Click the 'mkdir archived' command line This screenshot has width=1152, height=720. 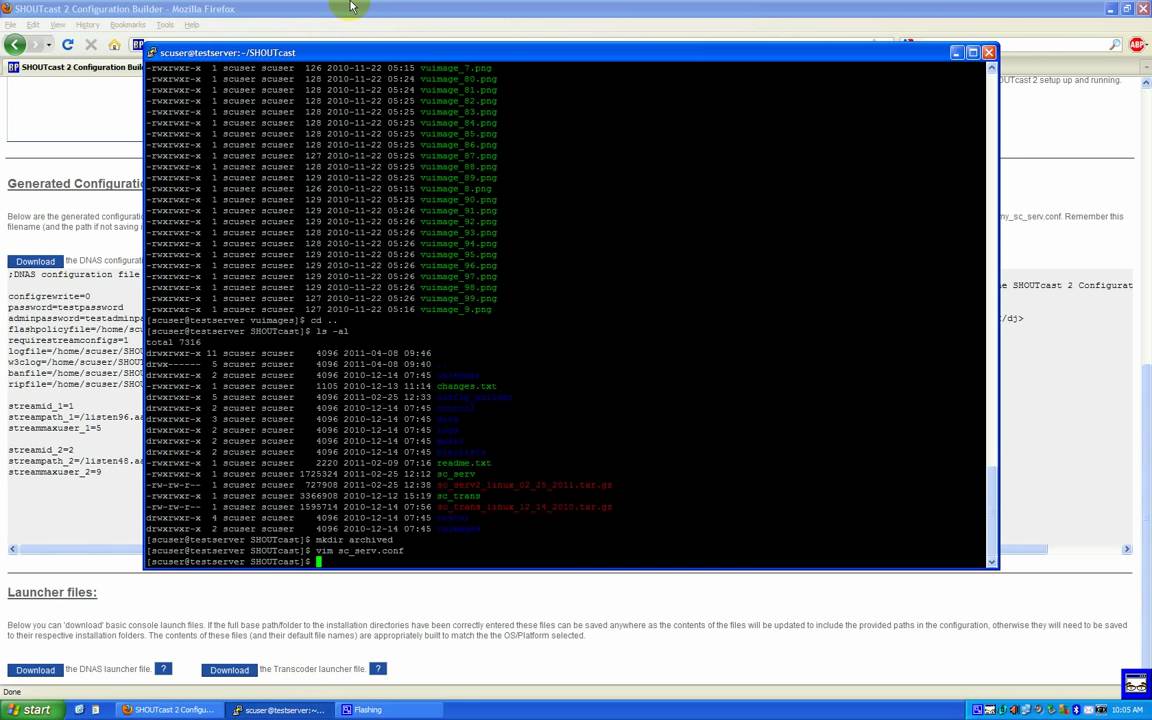point(270,540)
